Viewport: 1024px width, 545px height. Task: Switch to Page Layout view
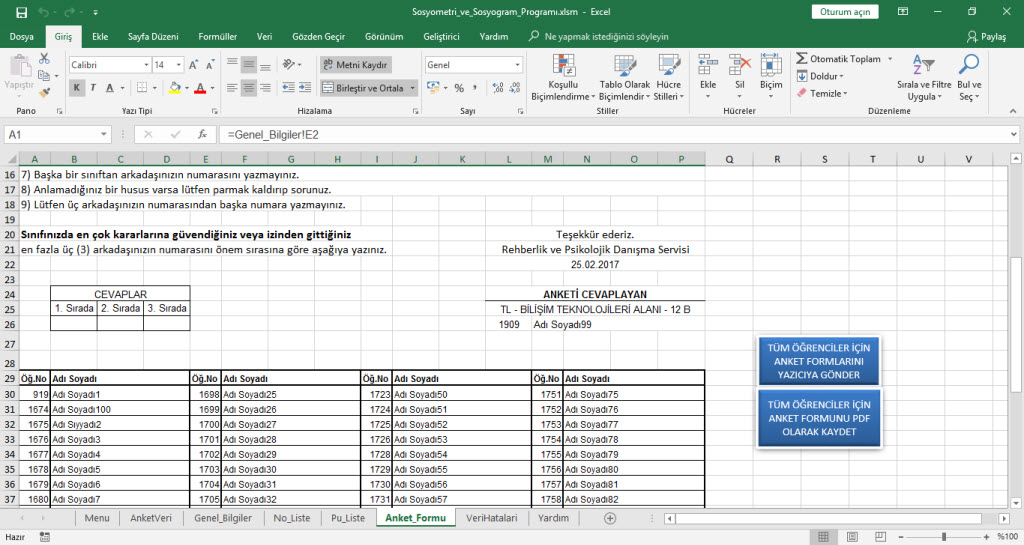pos(852,537)
